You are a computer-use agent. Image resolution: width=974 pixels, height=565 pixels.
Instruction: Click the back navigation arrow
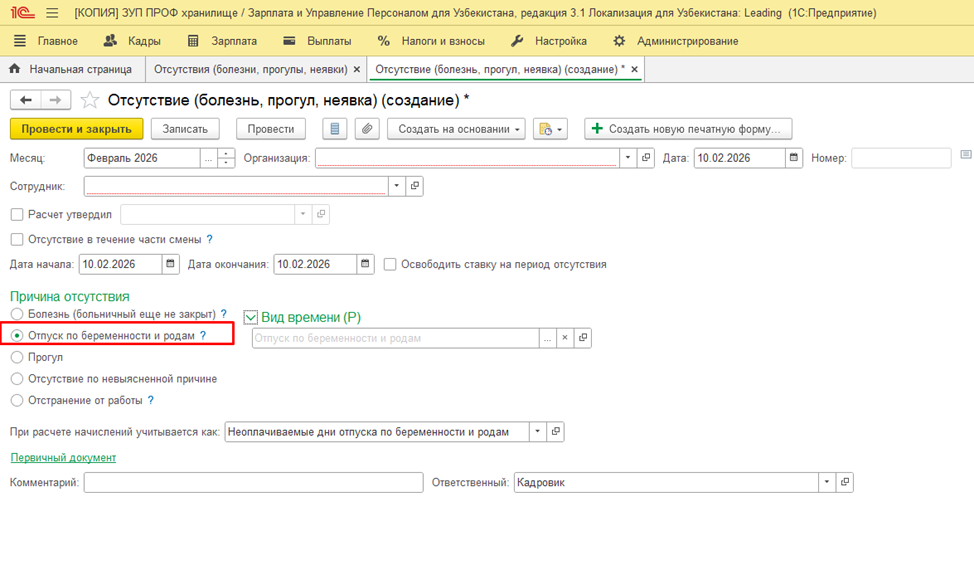click(x=26, y=100)
